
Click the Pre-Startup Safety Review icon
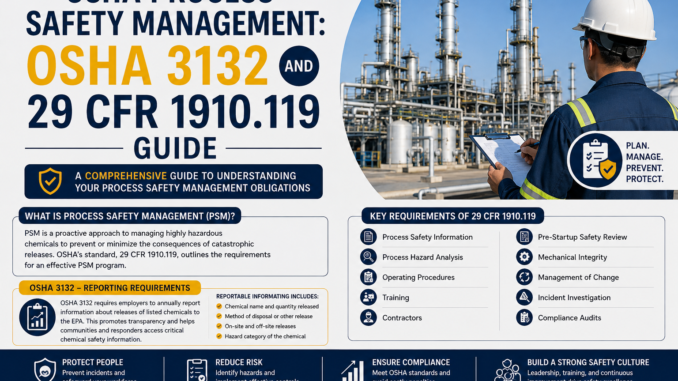[524, 237]
